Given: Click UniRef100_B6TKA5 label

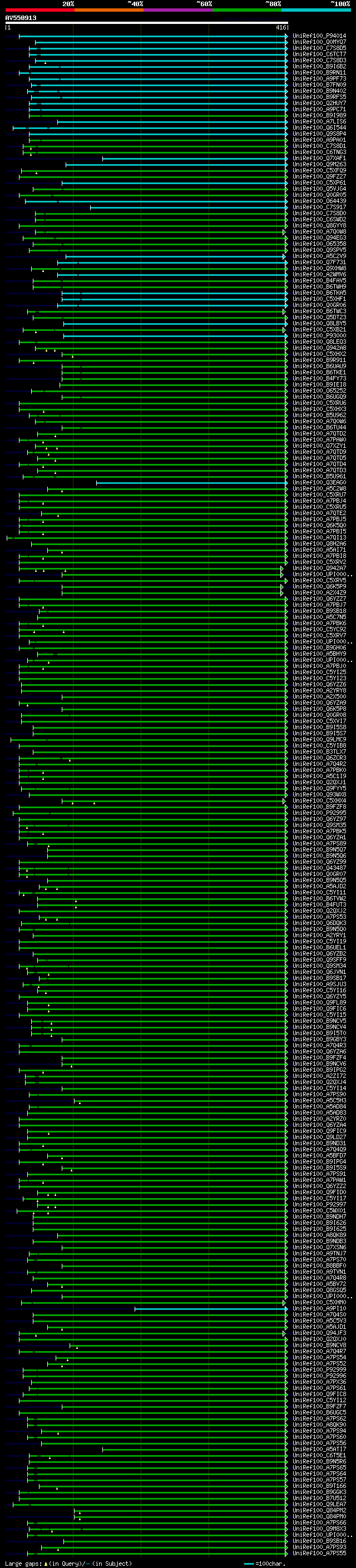Looking at the screenshot, I should click(319, 293).
